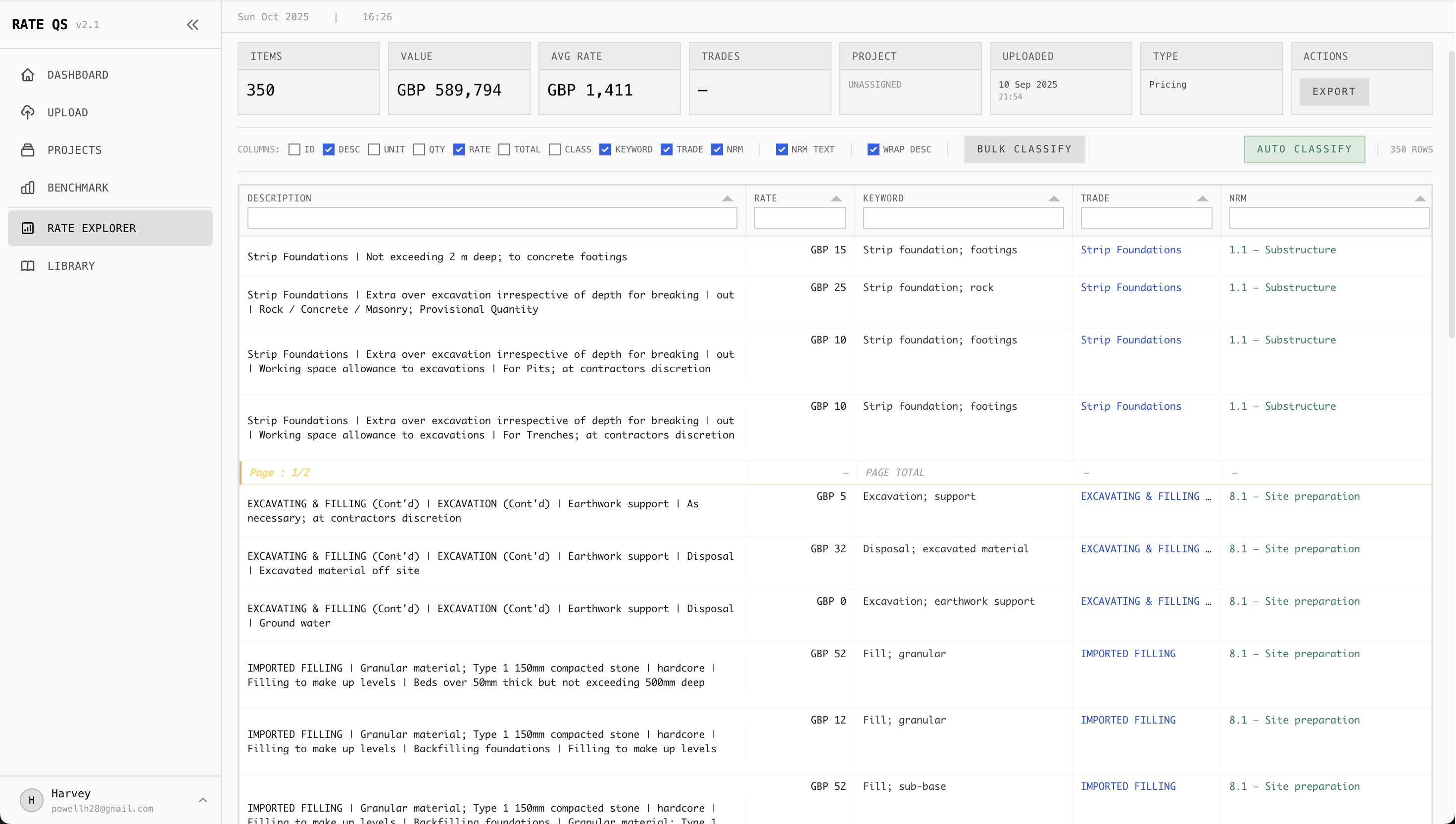Expand the Harvey user menu chevron
Screen dimensions: 1456x824
tap(202, 800)
